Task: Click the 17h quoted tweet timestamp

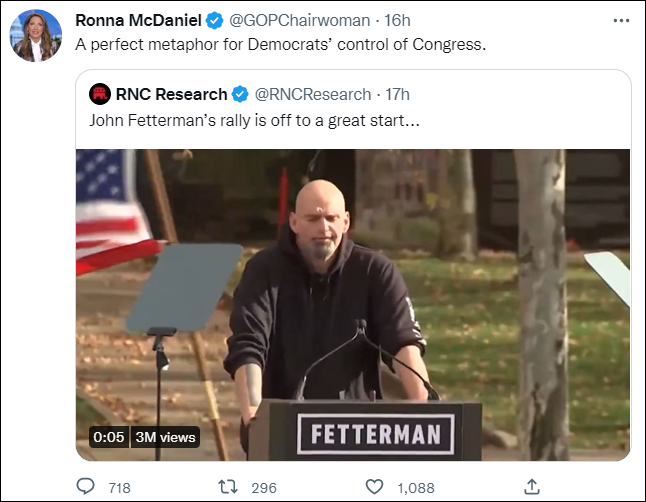Action: point(396,95)
